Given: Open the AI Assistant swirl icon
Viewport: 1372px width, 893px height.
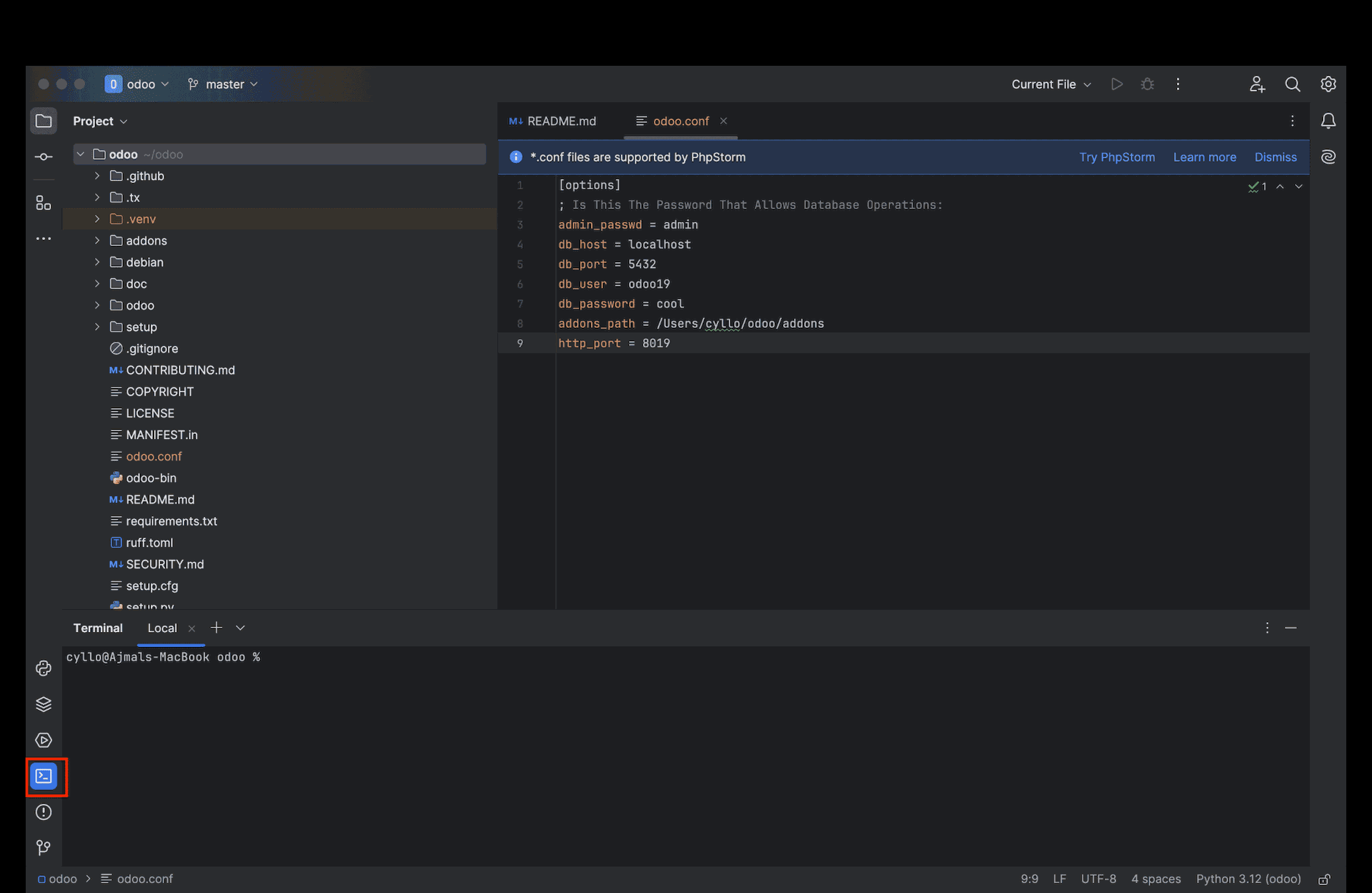Looking at the screenshot, I should click(x=1328, y=157).
